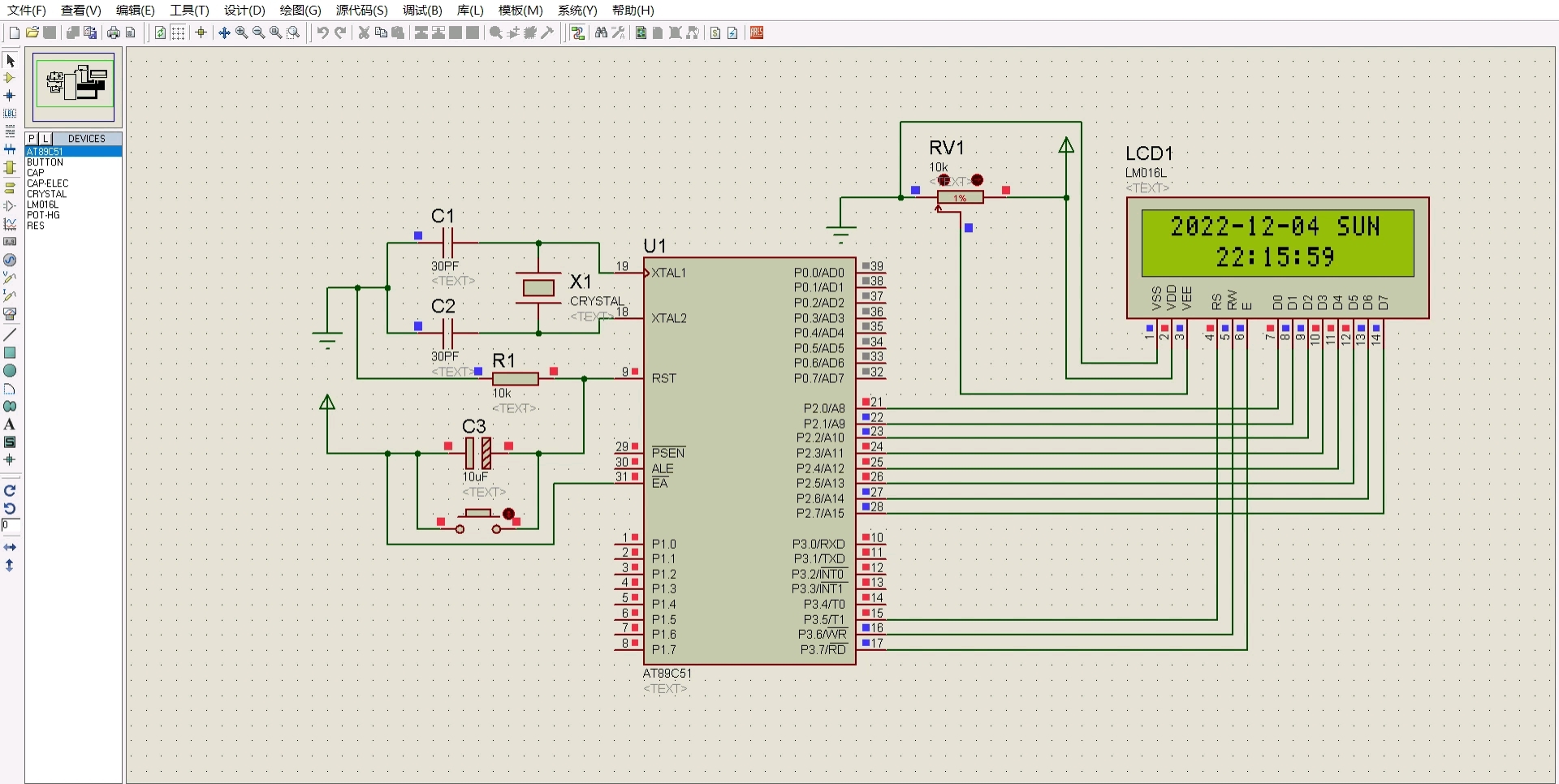1559x784 pixels.
Task: Click the P pick devices button
Action: pyautogui.click(x=32, y=139)
